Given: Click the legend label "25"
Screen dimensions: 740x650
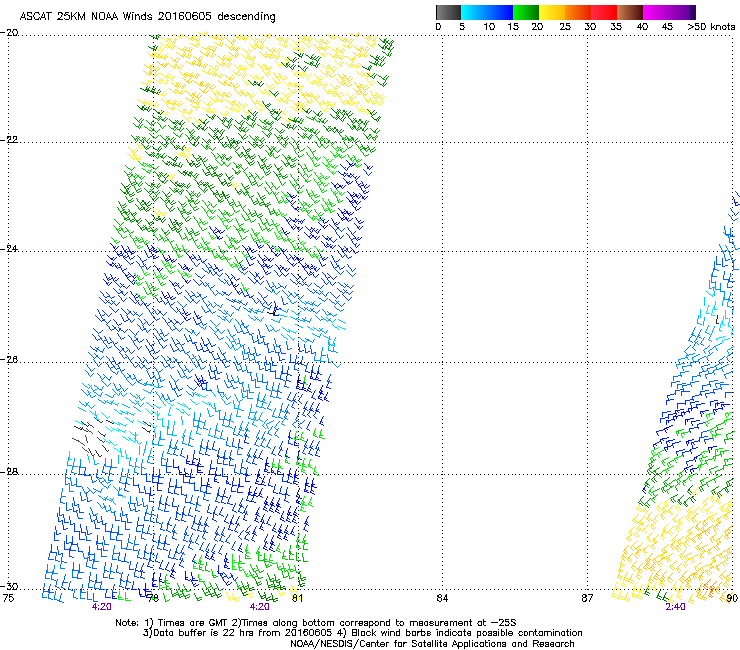Looking at the screenshot, I should 565,27.
